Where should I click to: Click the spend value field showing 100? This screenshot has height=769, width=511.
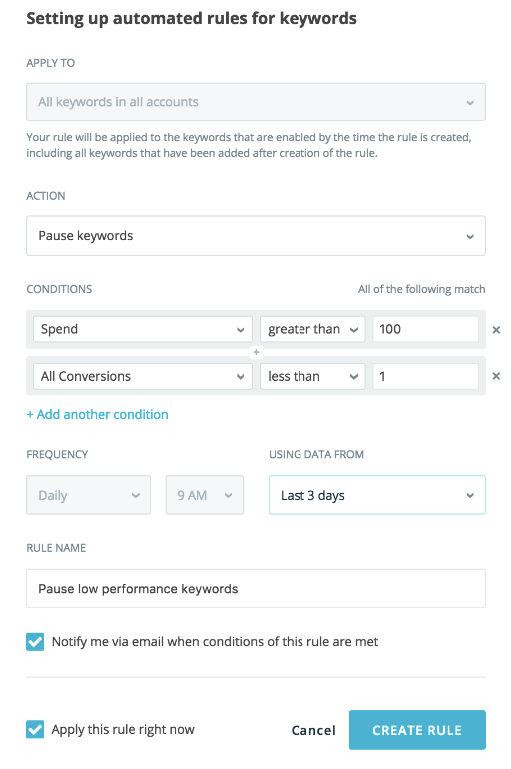(426, 329)
